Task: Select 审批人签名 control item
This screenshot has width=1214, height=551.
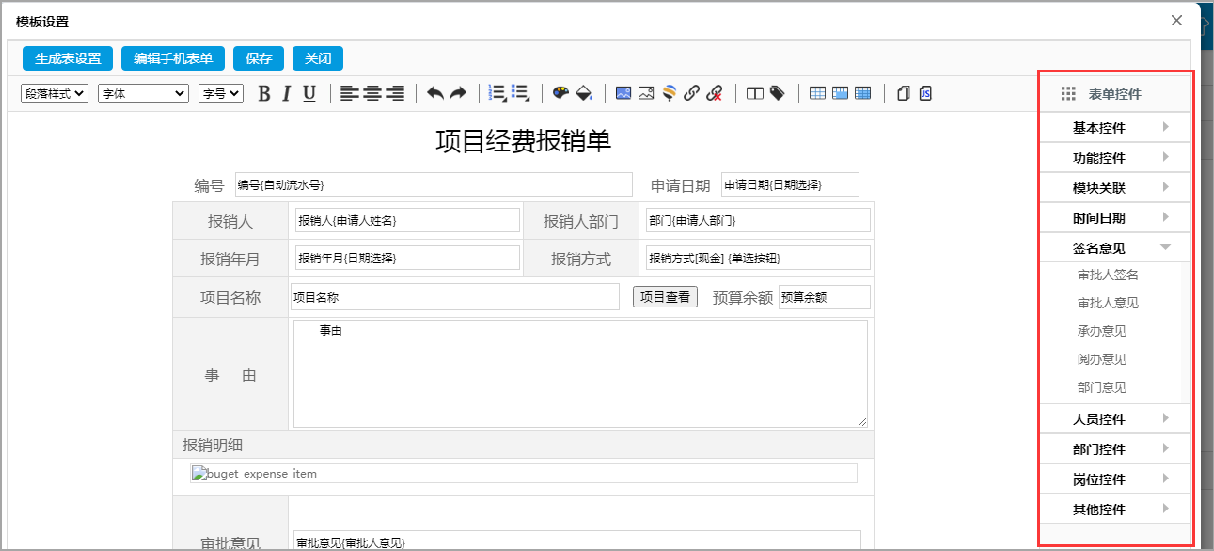Action: 1108,275
